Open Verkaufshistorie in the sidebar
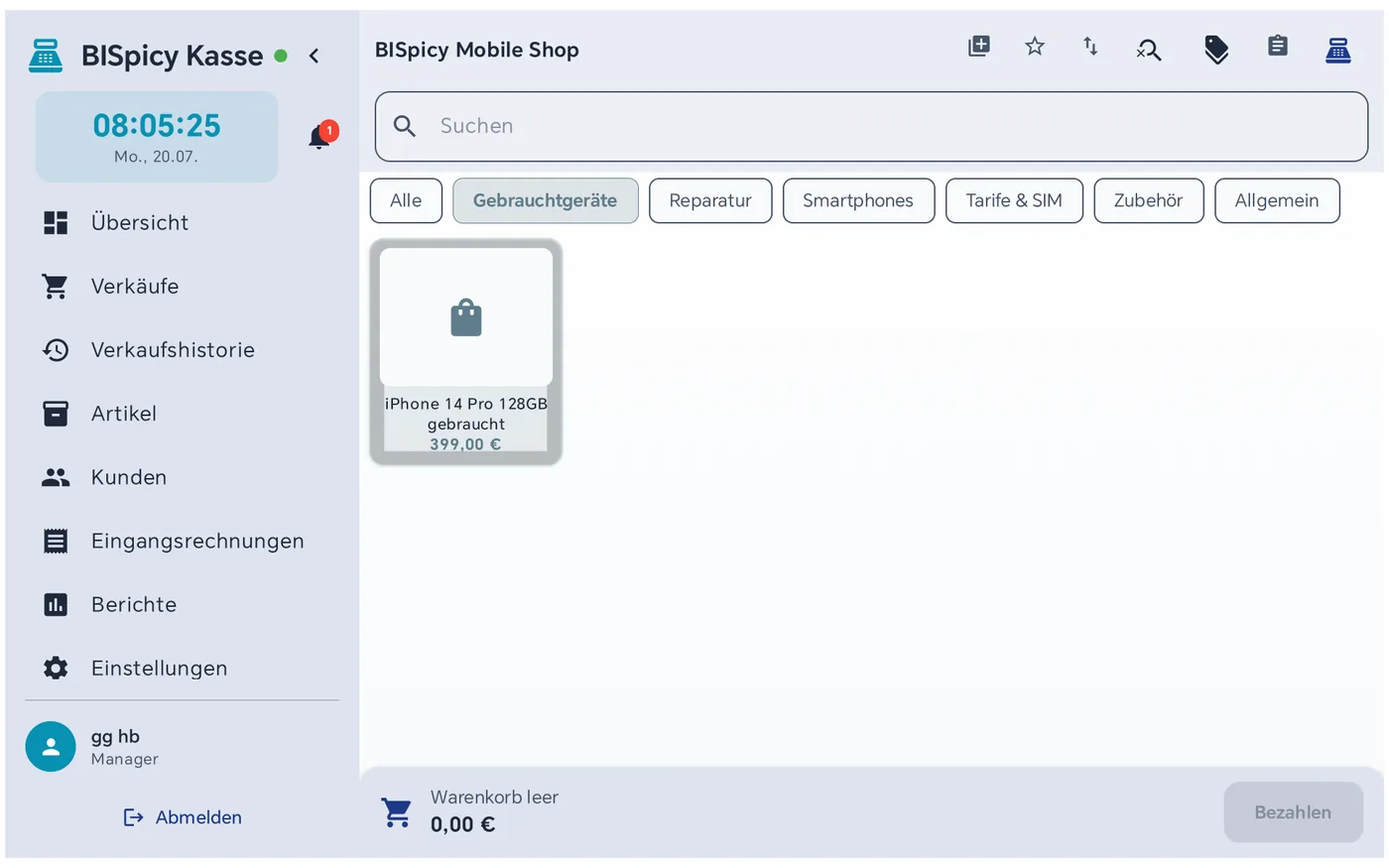Screen dimensions: 1389x868 pyautogui.click(x=172, y=349)
